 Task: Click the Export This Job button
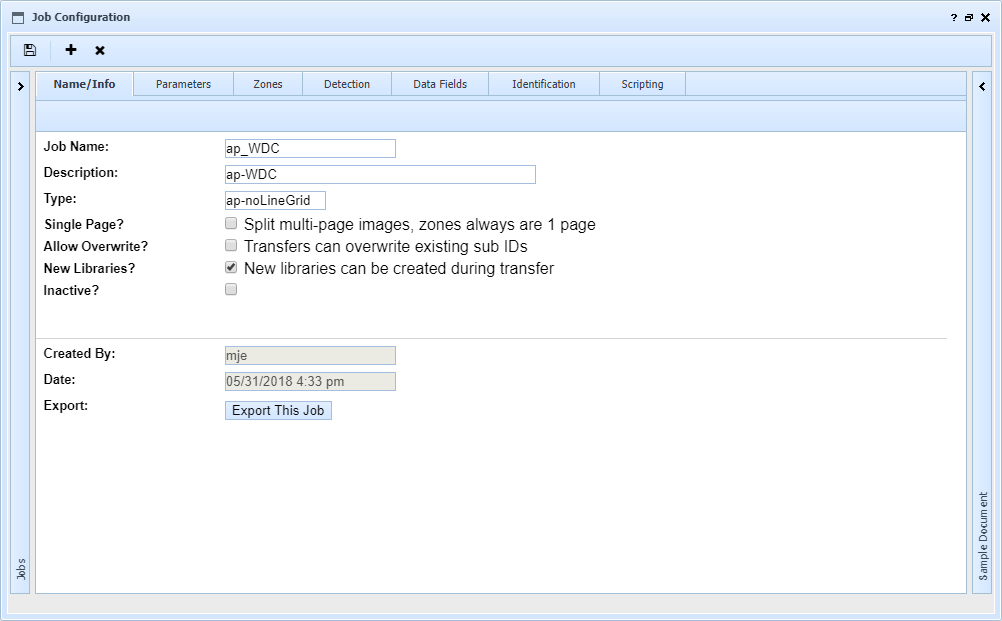pos(278,410)
